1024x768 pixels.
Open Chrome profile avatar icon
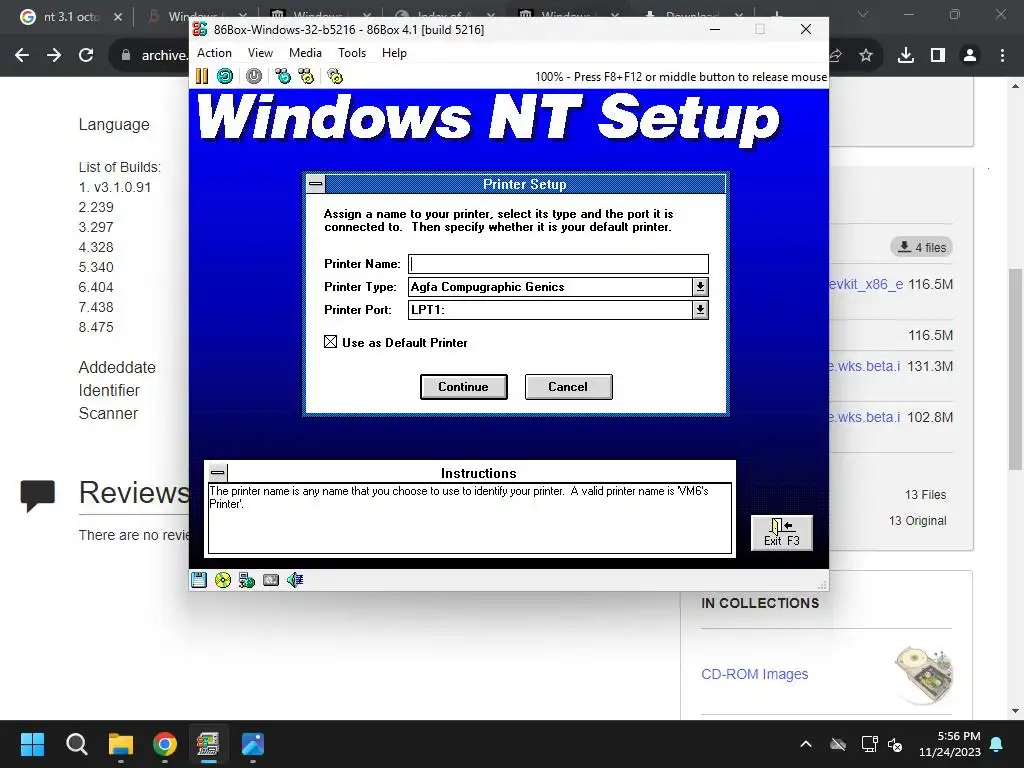click(970, 56)
